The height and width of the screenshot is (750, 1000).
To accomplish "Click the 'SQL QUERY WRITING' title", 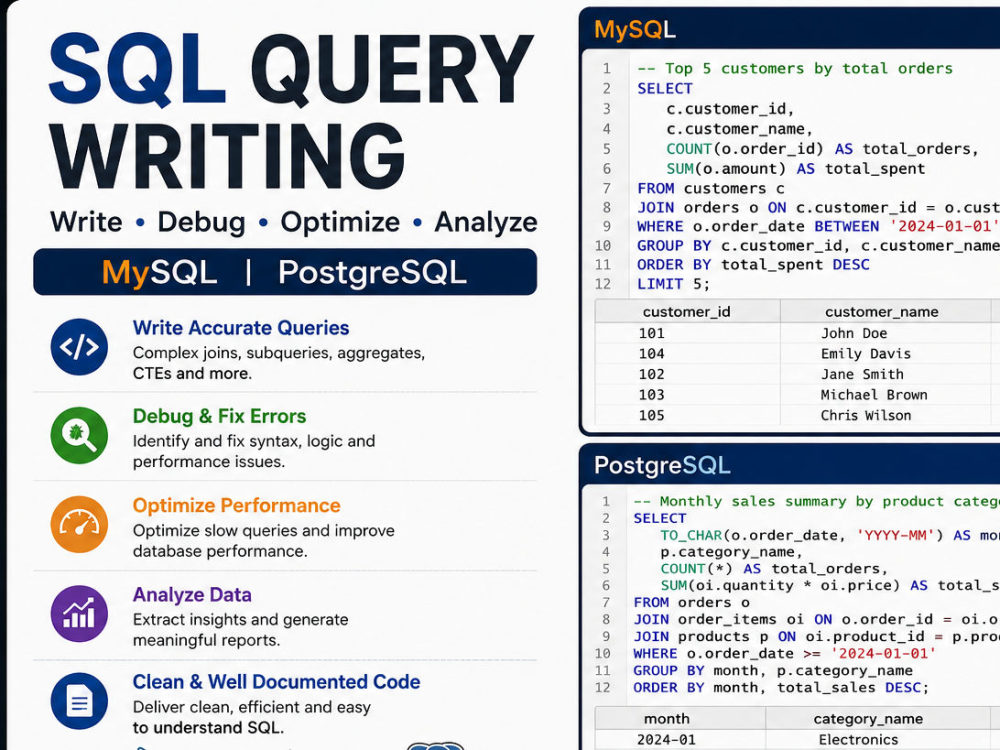I will (x=291, y=110).
